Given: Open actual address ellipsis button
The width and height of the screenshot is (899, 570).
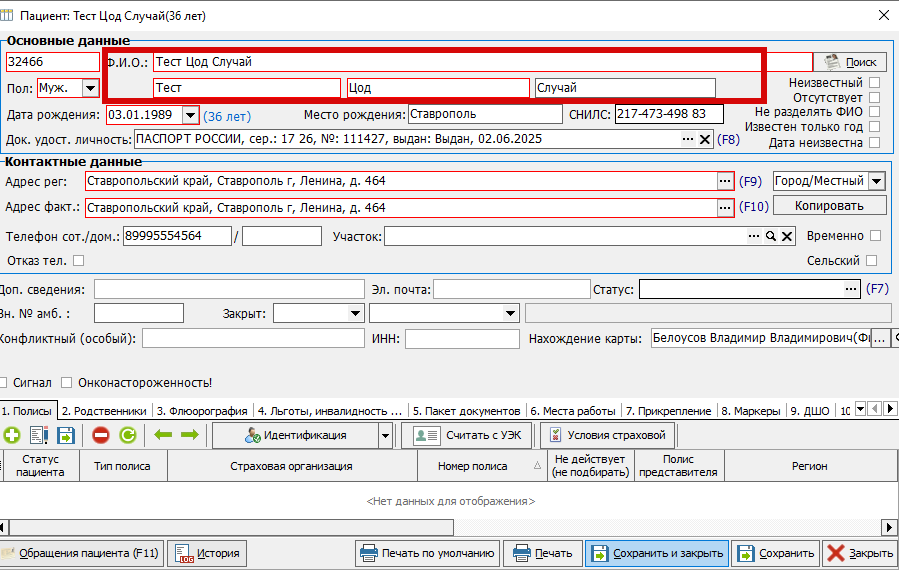Looking at the screenshot, I should 725,208.
